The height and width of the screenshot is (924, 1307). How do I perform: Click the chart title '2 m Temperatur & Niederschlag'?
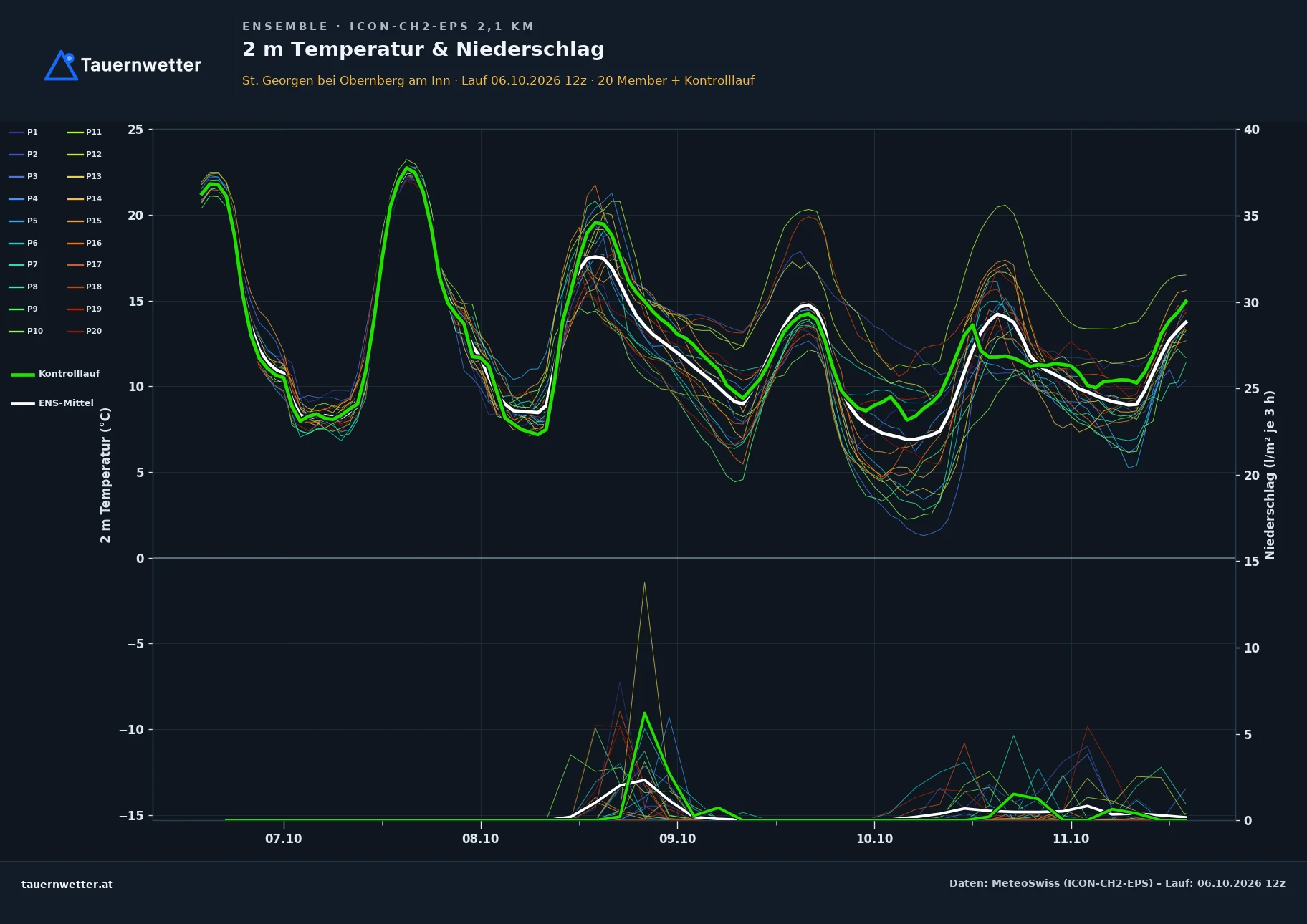(423, 49)
